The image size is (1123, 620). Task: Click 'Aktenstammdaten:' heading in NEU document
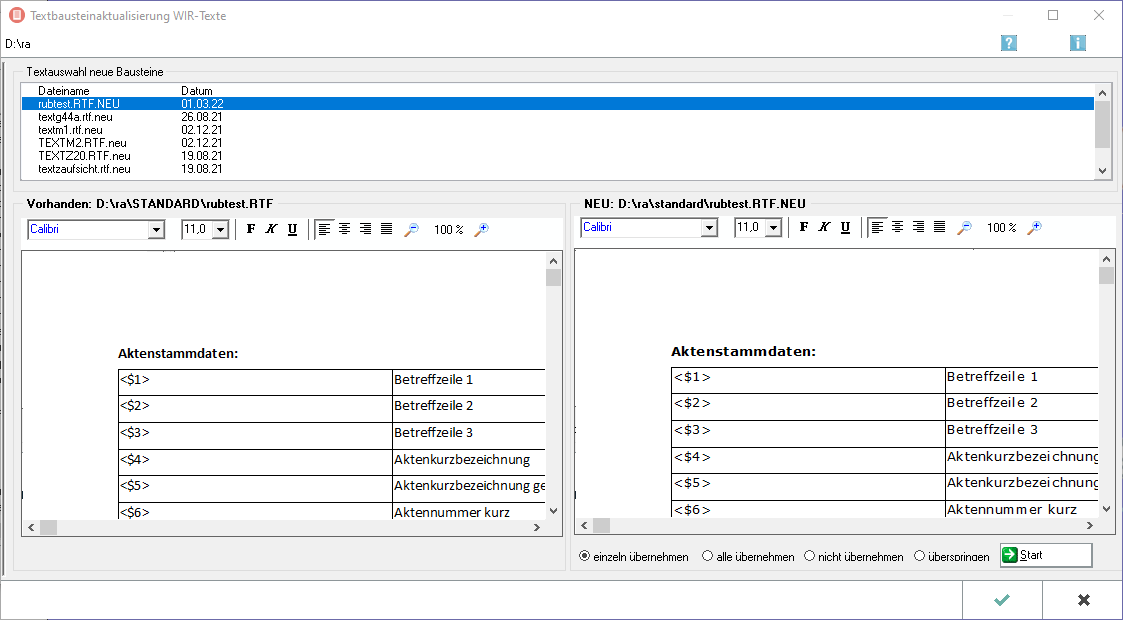coord(743,352)
